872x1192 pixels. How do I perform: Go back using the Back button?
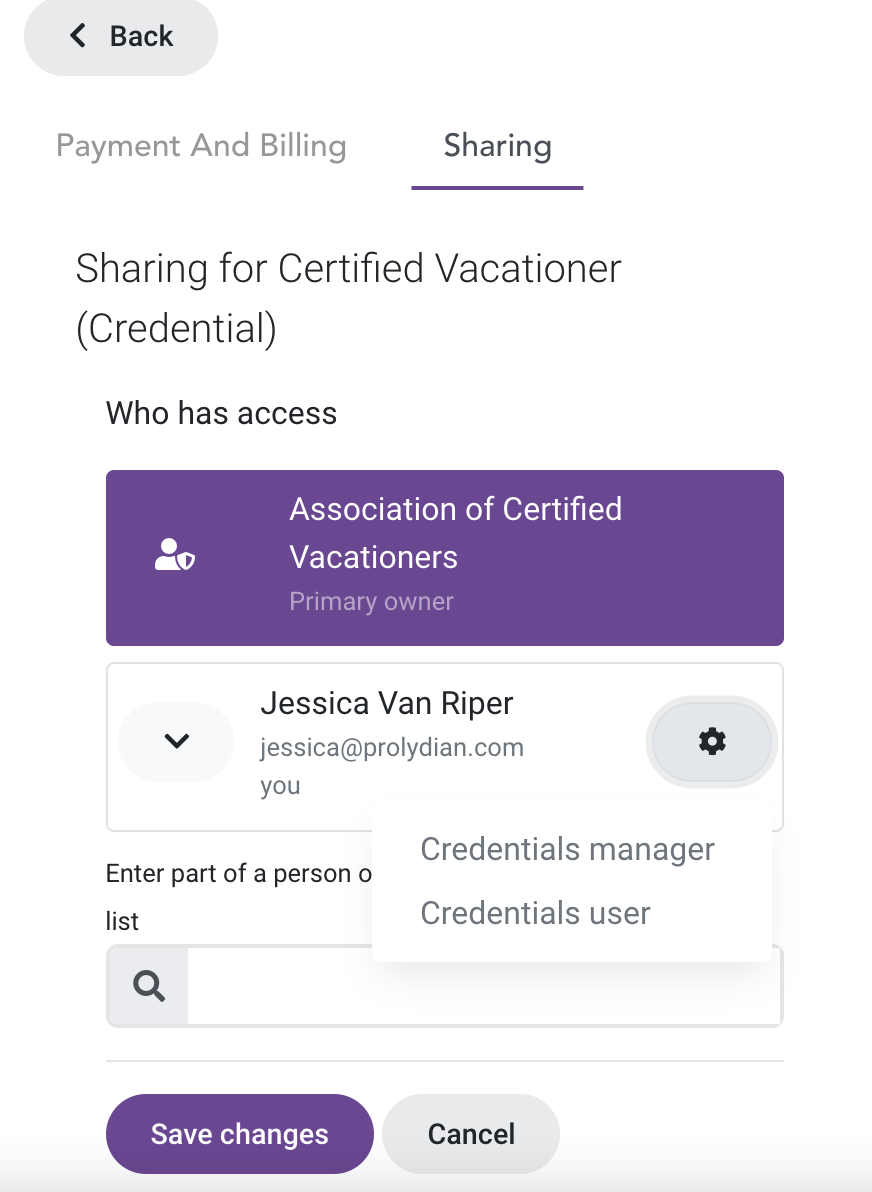[121, 36]
